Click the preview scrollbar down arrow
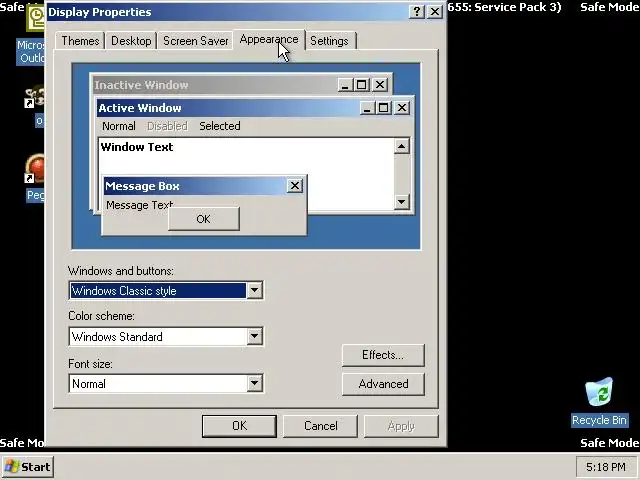The width and height of the screenshot is (640, 480). coord(402,201)
